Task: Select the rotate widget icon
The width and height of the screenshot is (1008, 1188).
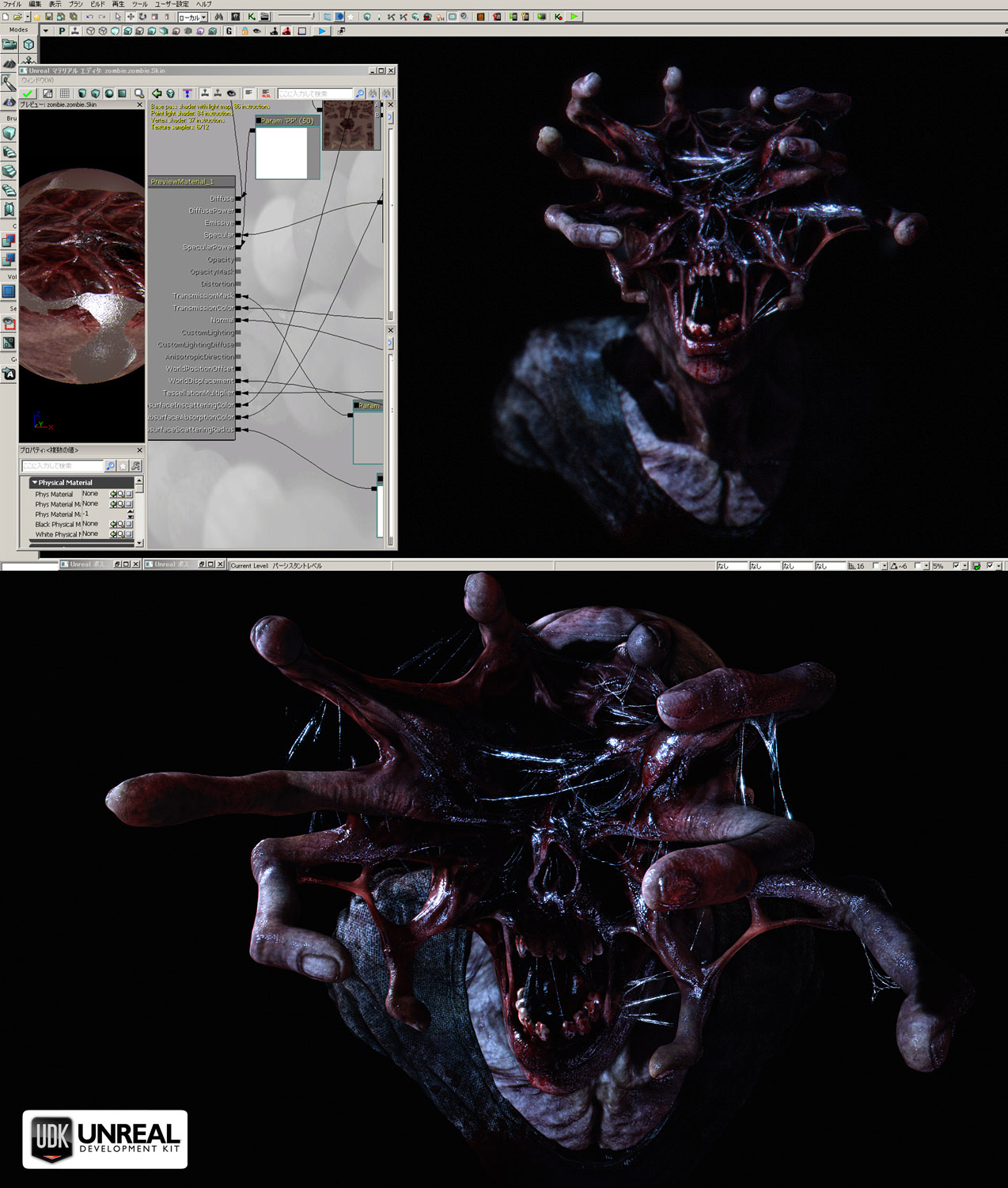Action: pos(142,17)
